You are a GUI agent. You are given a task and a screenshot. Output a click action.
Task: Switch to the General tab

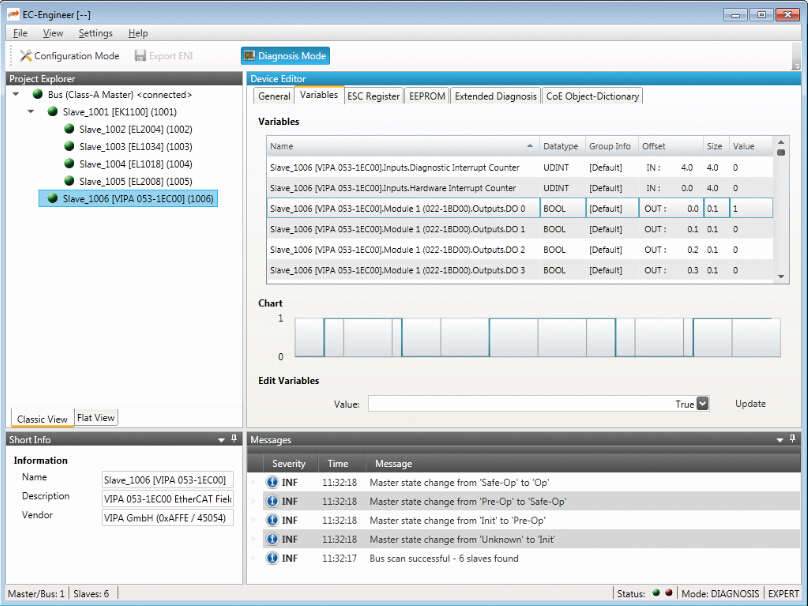[x=274, y=96]
